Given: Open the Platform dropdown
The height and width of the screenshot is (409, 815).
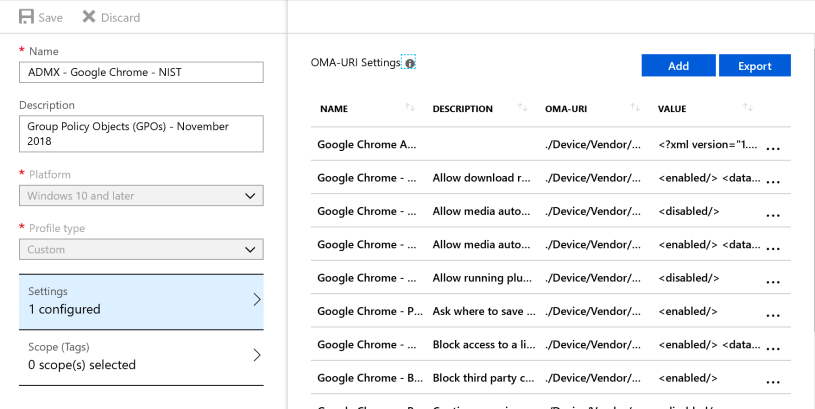Looking at the screenshot, I should 141,196.
